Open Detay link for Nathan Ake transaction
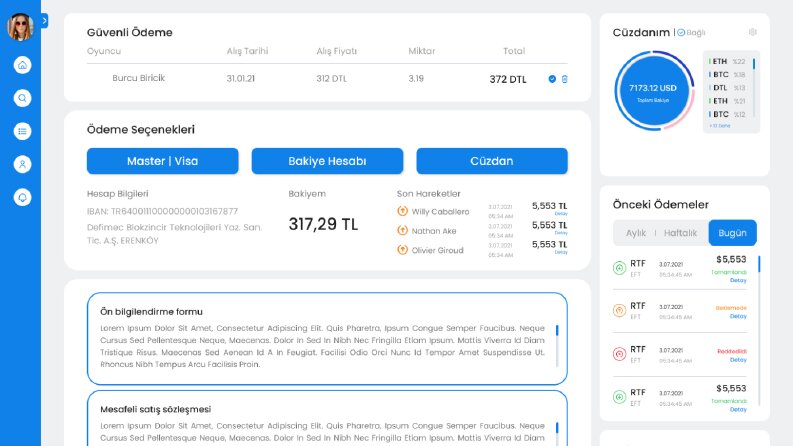Screen dimensions: 793x446 (561, 233)
